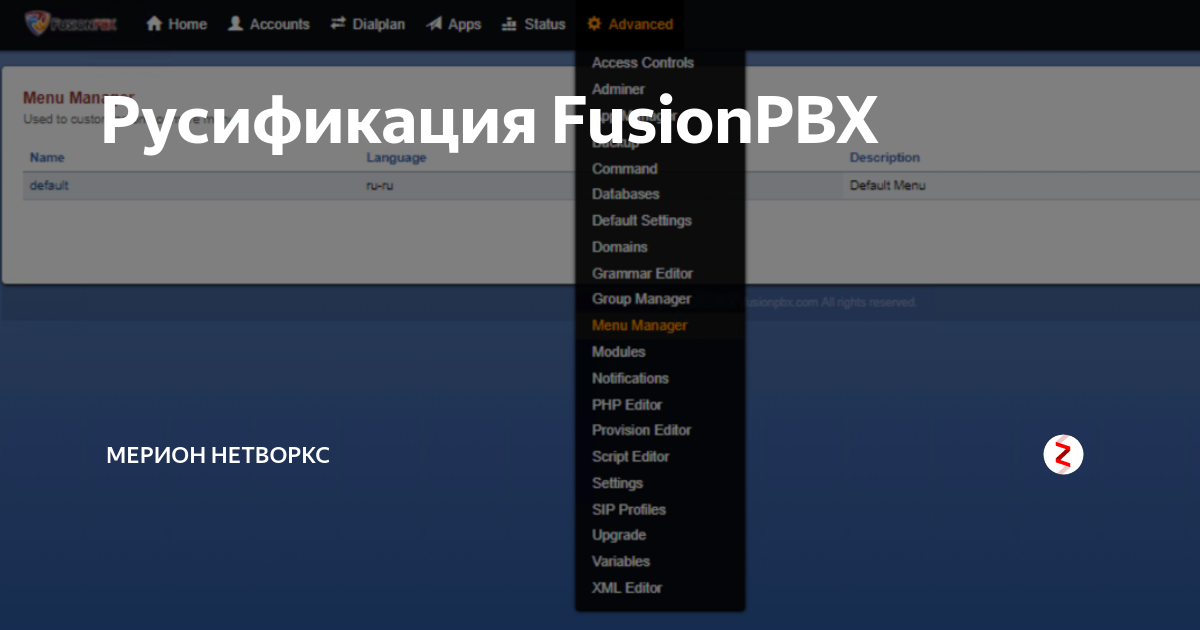Select Upgrade from the menu
Screen dimensions: 1200x630
point(618,535)
